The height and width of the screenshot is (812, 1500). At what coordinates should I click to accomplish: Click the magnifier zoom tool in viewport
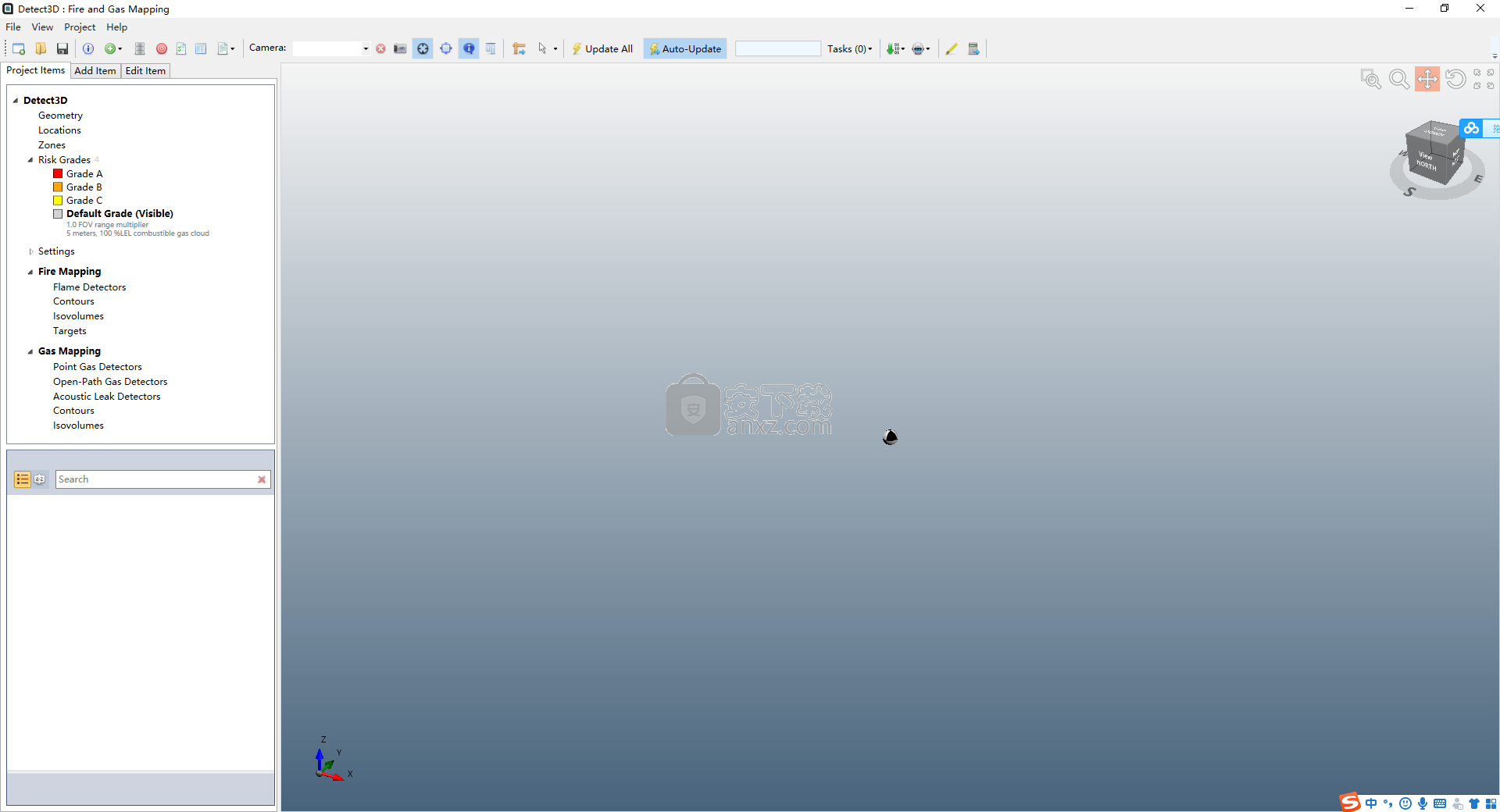click(1399, 79)
